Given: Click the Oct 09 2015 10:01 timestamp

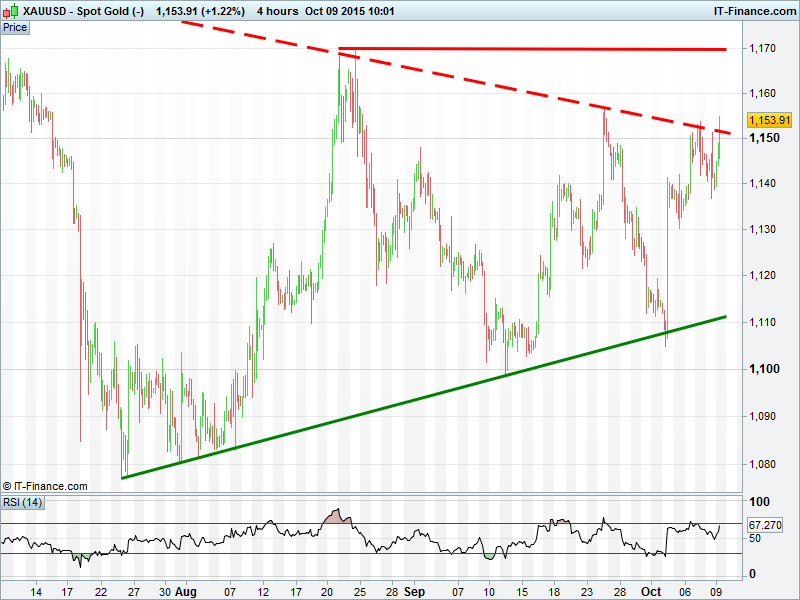Looking at the screenshot, I should [349, 11].
